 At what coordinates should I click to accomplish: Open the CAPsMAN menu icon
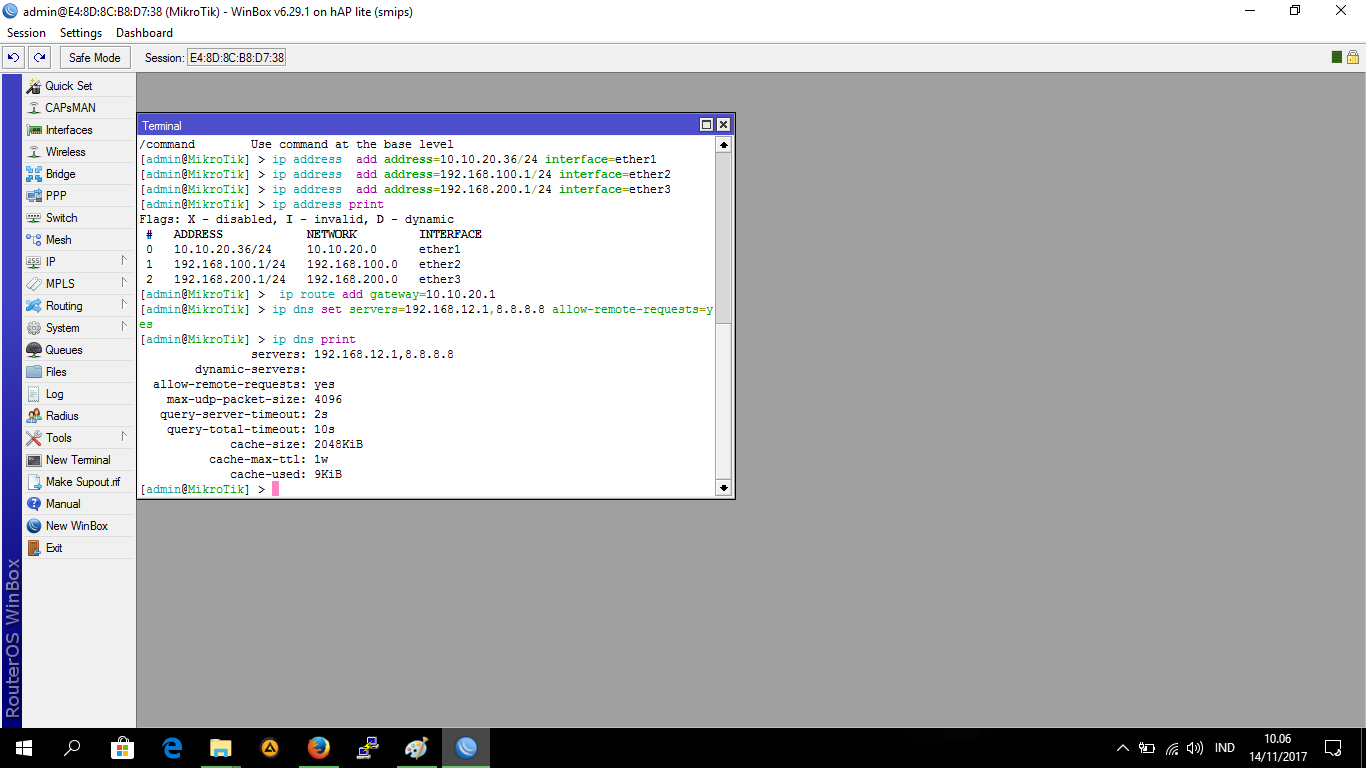point(34,108)
